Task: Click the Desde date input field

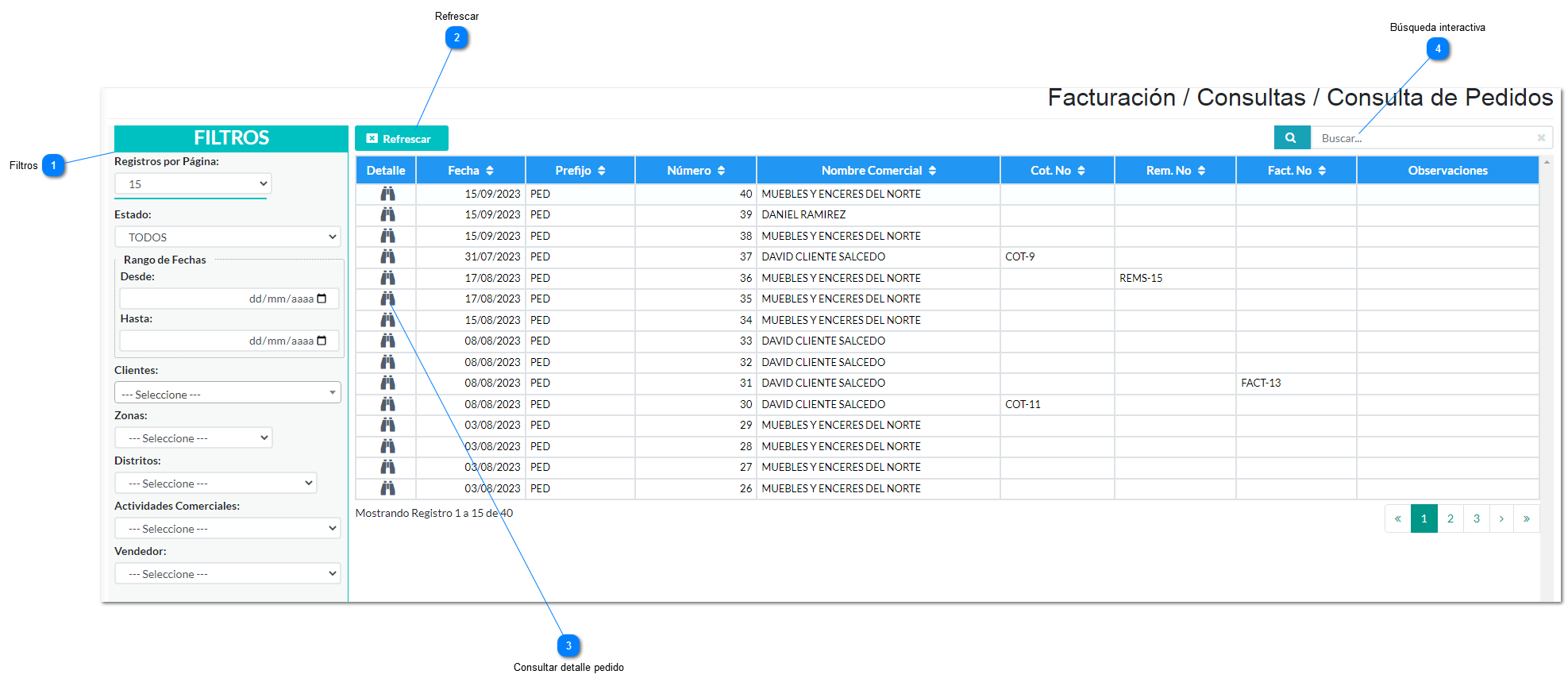Action: pyautogui.click(x=229, y=299)
